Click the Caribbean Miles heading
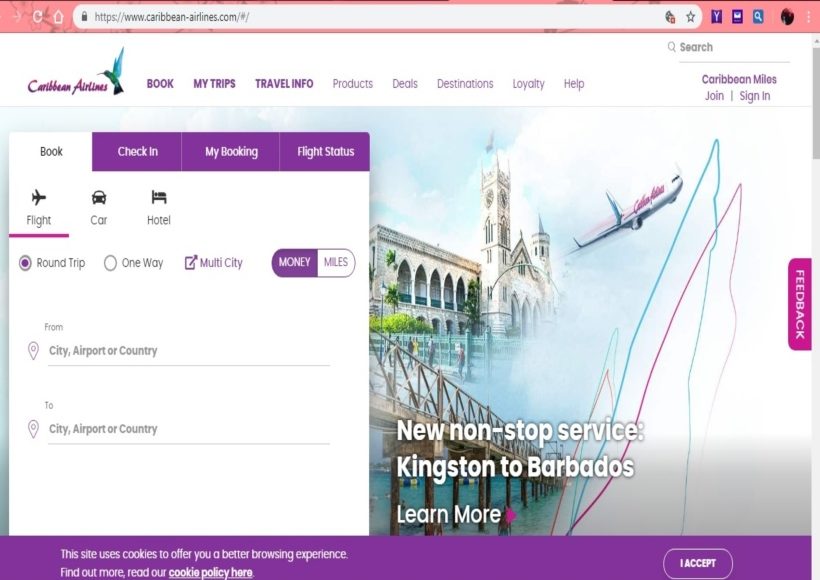This screenshot has width=820, height=580. pos(739,79)
